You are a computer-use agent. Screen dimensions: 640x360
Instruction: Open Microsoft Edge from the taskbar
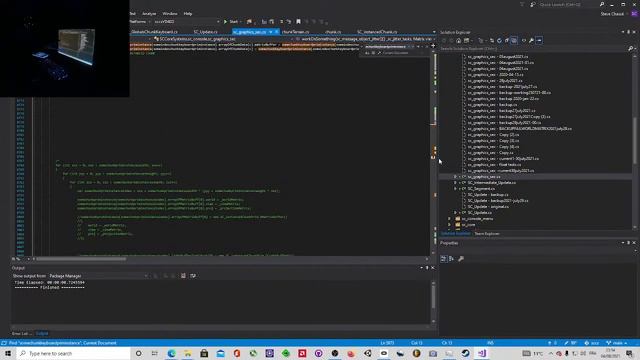point(171,353)
